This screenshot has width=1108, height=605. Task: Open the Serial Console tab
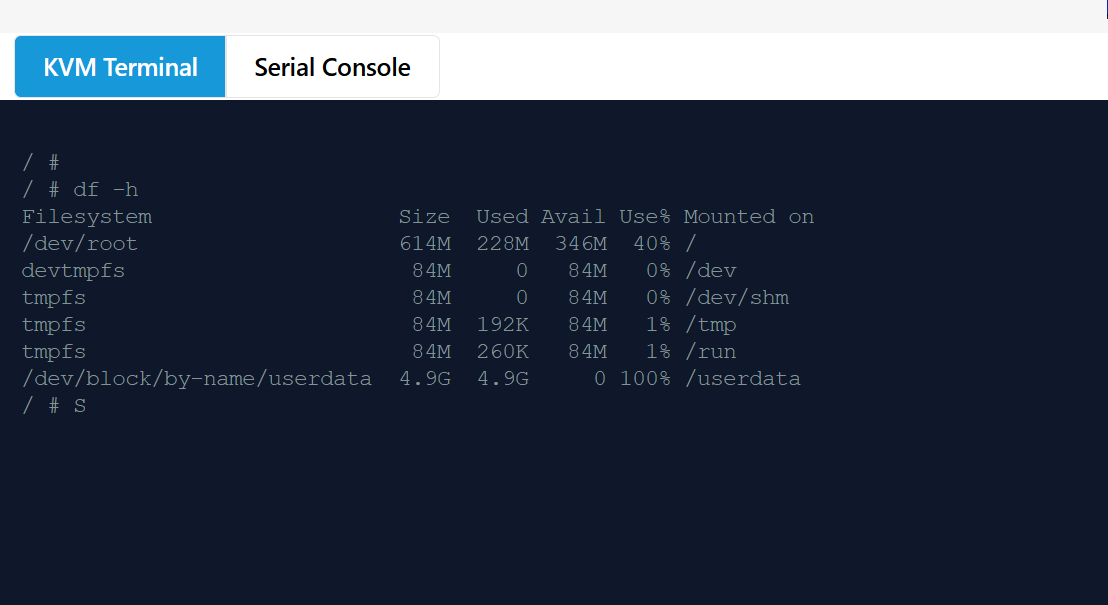tap(332, 66)
